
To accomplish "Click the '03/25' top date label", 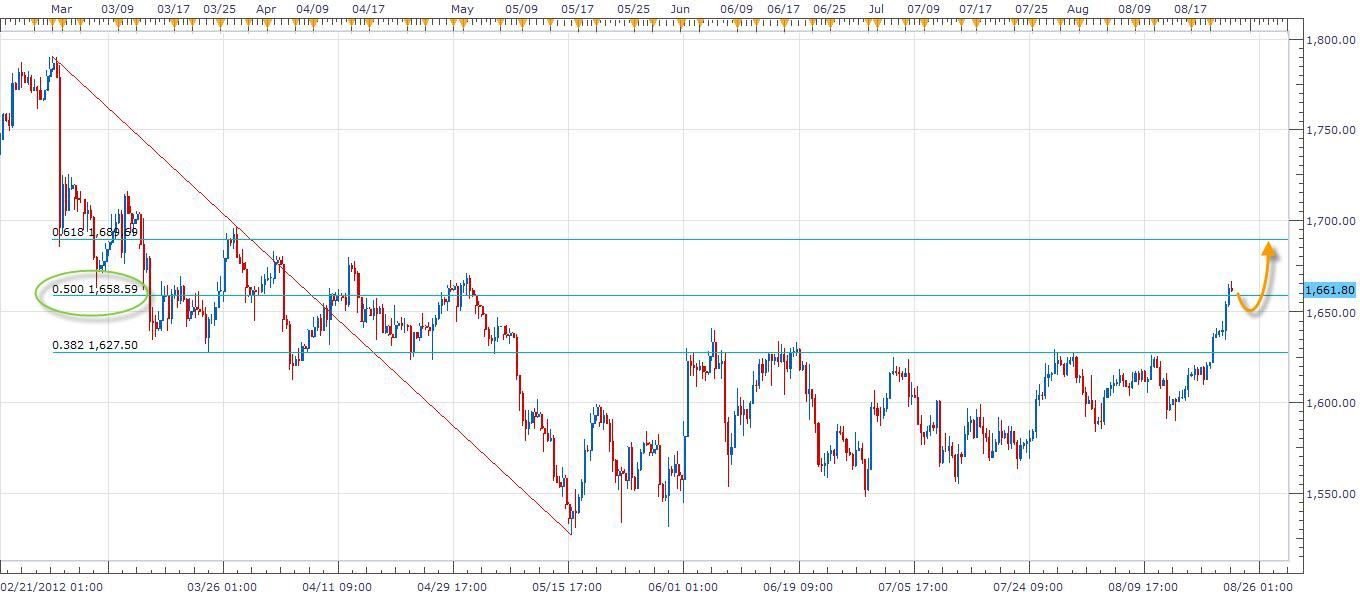I will 219,9.
